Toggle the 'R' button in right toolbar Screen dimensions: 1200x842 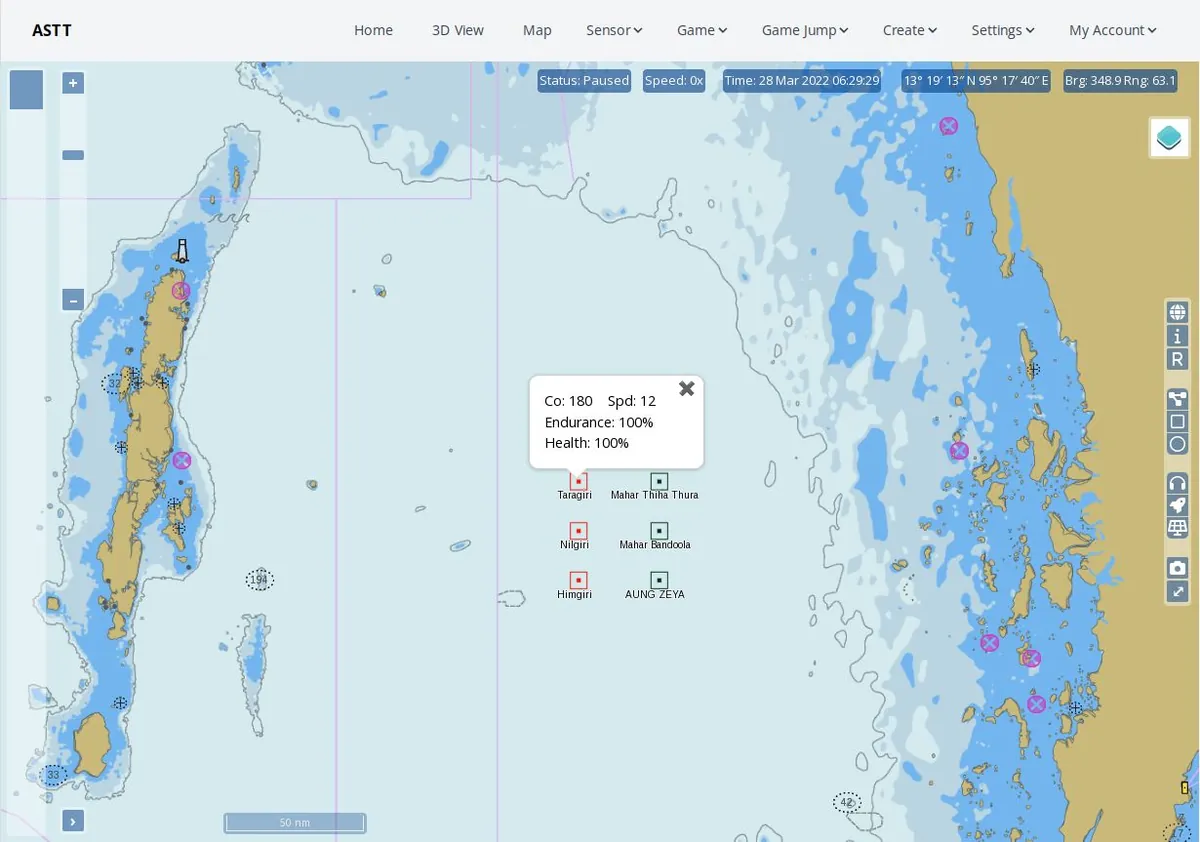pyautogui.click(x=1177, y=359)
